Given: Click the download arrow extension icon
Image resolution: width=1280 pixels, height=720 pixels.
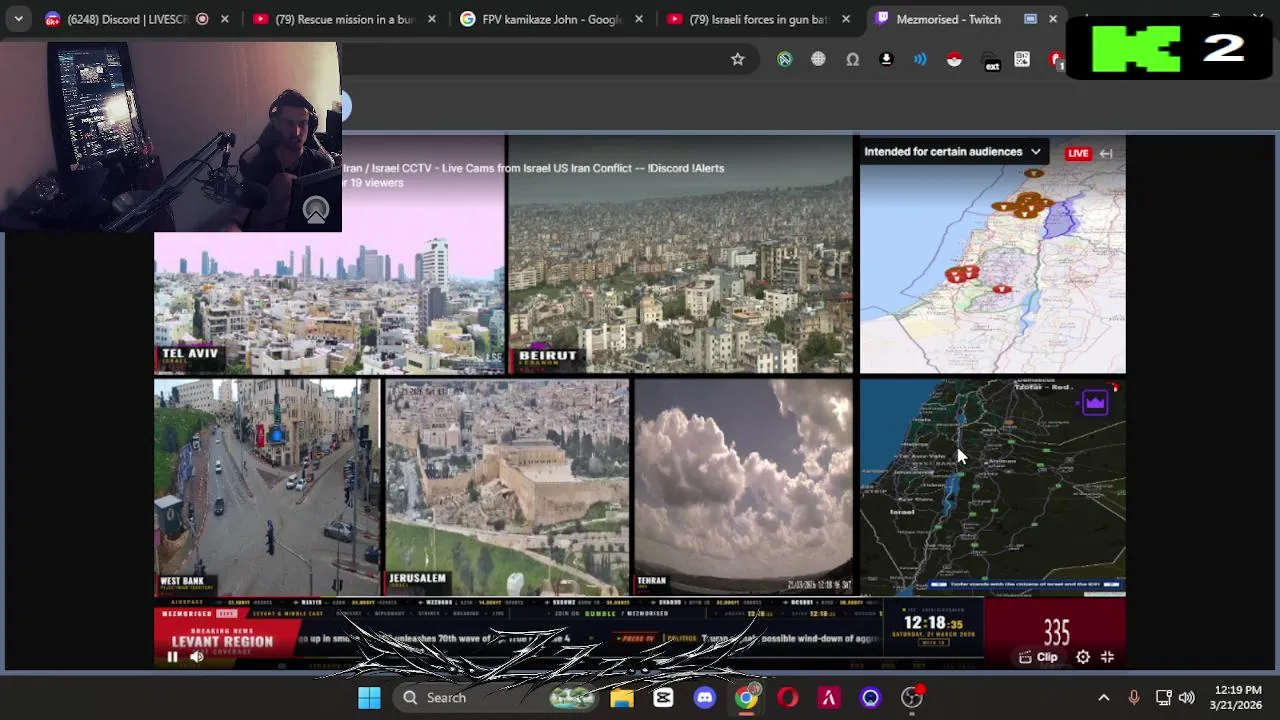Looking at the screenshot, I should tap(886, 60).
